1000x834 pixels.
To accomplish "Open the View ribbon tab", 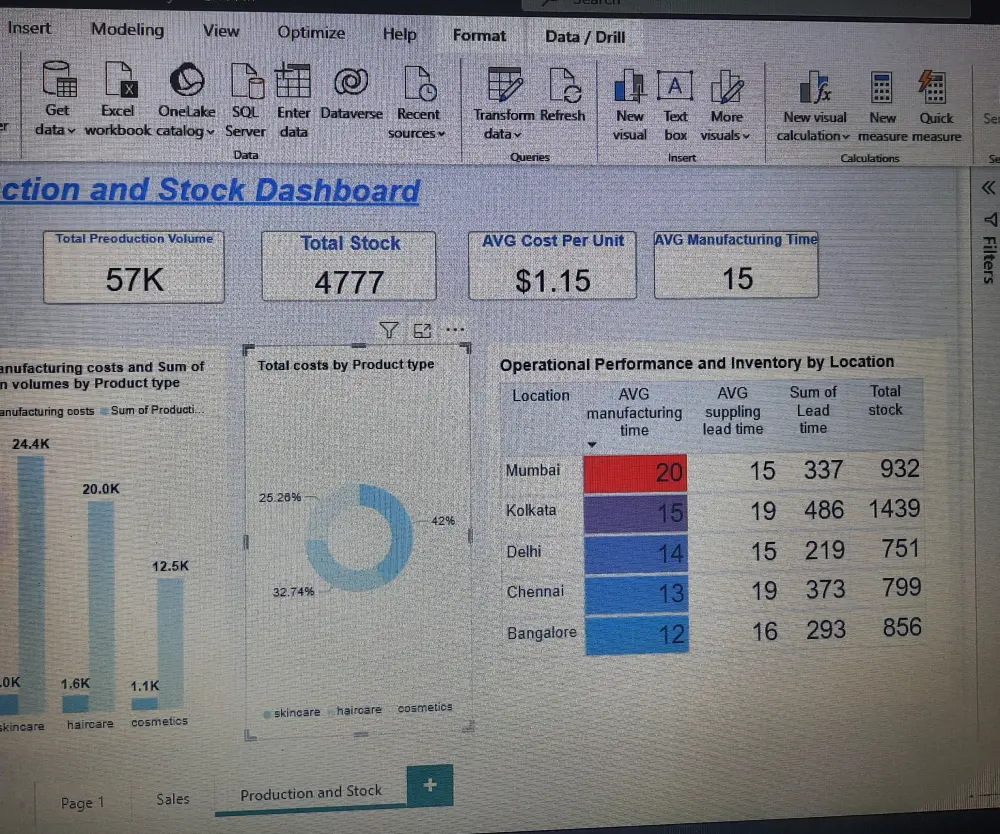I will coord(221,31).
